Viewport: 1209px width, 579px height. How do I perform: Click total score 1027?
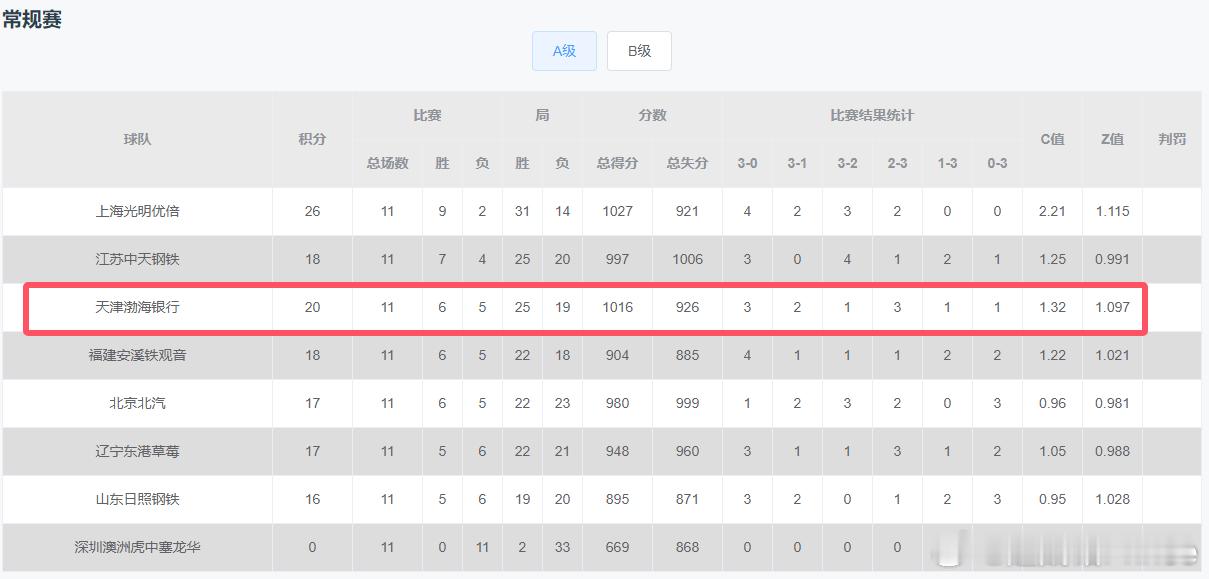(617, 211)
